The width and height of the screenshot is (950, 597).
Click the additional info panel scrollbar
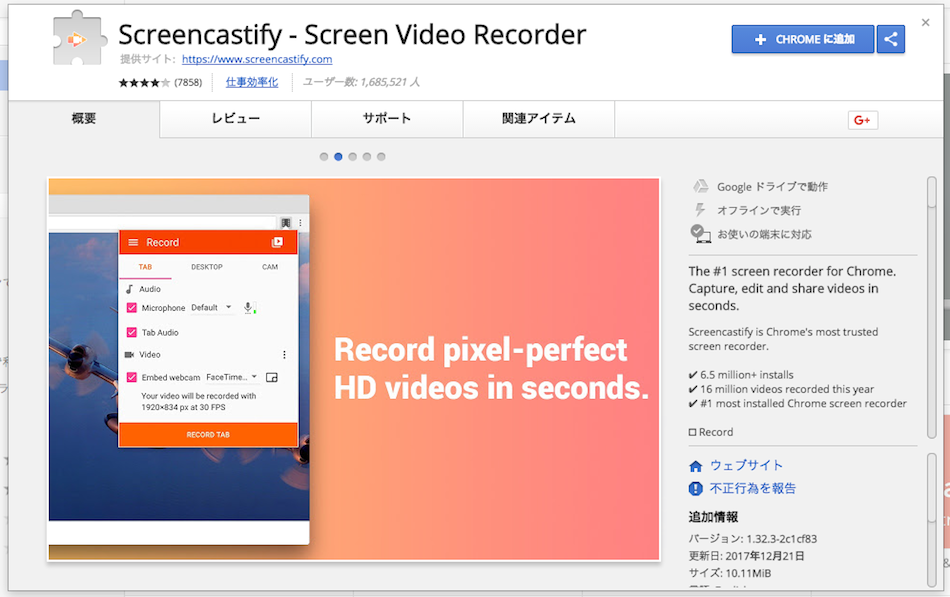click(932, 520)
